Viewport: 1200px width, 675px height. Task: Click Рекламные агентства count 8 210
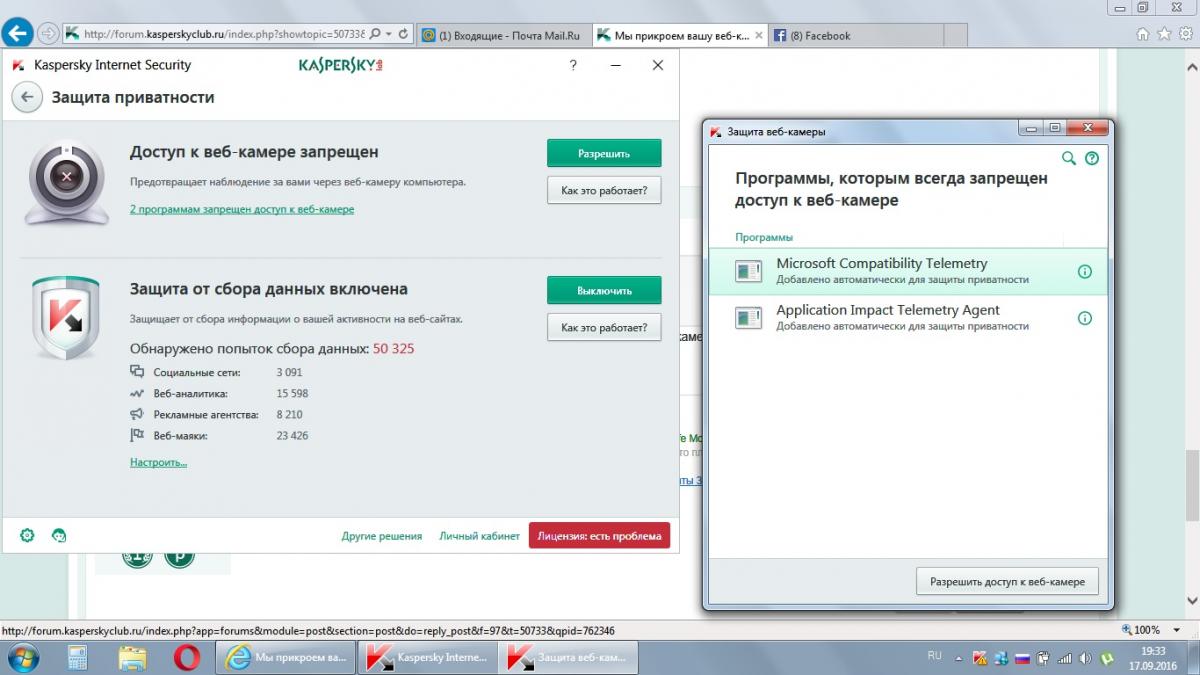pyautogui.click(x=289, y=414)
